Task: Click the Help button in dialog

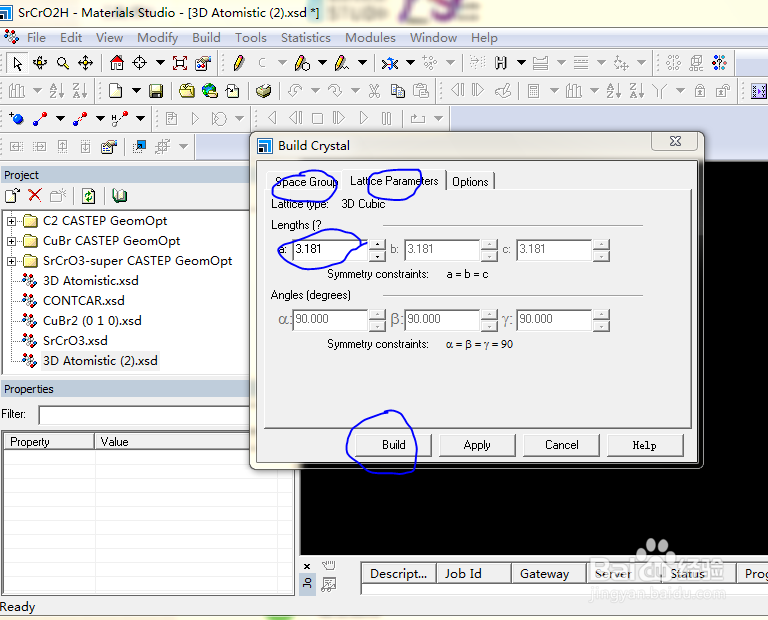Action: point(645,445)
